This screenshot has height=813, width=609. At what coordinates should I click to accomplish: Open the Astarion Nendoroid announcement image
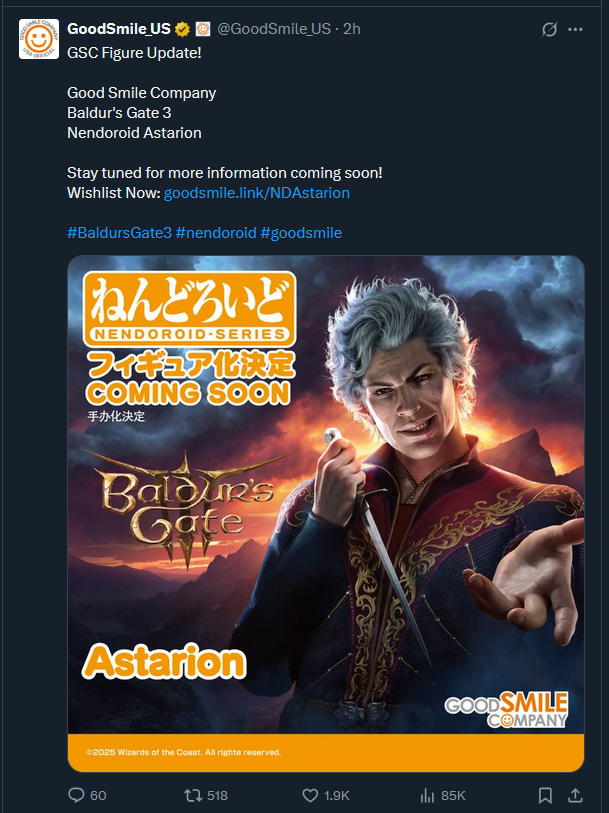326,513
